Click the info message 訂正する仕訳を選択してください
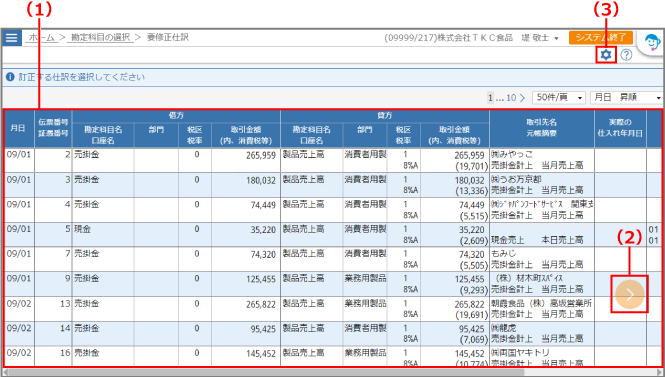The width and height of the screenshot is (665, 377). point(81,77)
